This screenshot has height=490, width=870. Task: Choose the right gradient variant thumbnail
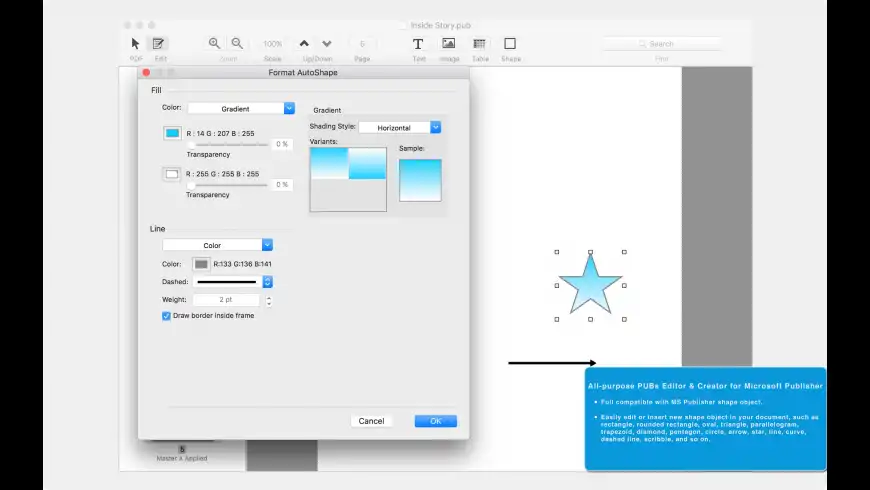367,163
